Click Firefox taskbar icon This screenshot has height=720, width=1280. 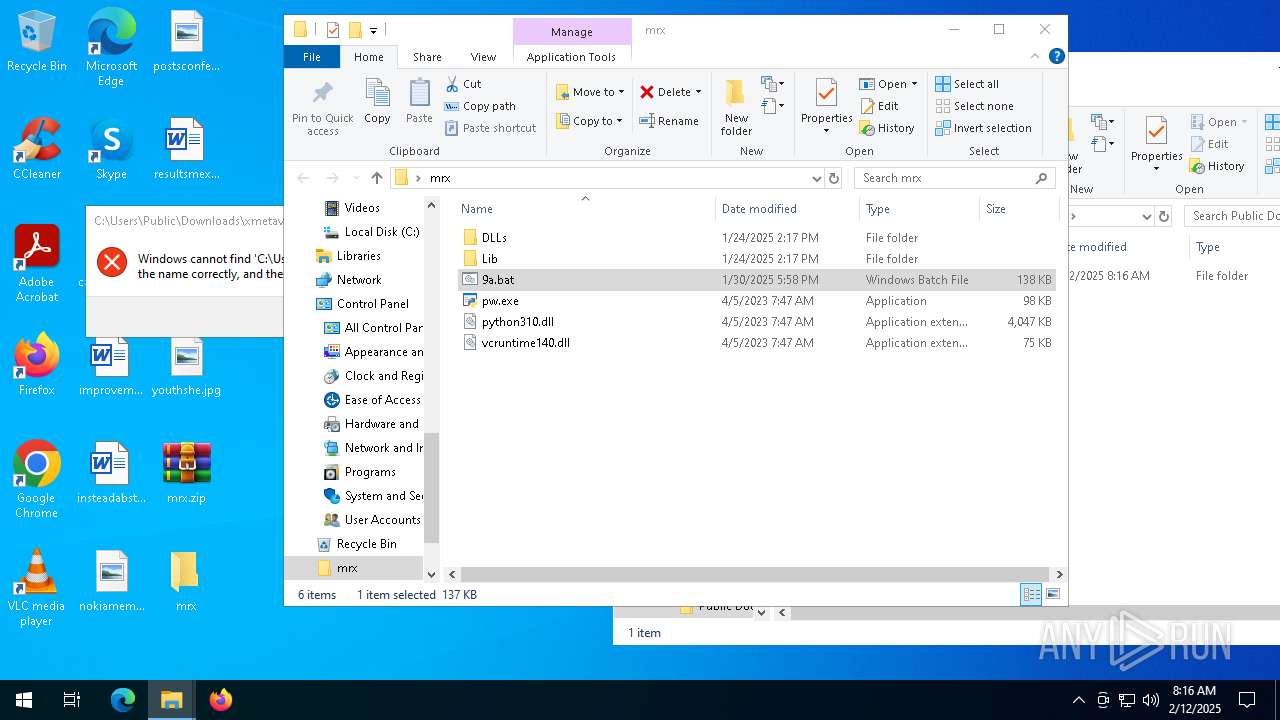click(x=221, y=700)
